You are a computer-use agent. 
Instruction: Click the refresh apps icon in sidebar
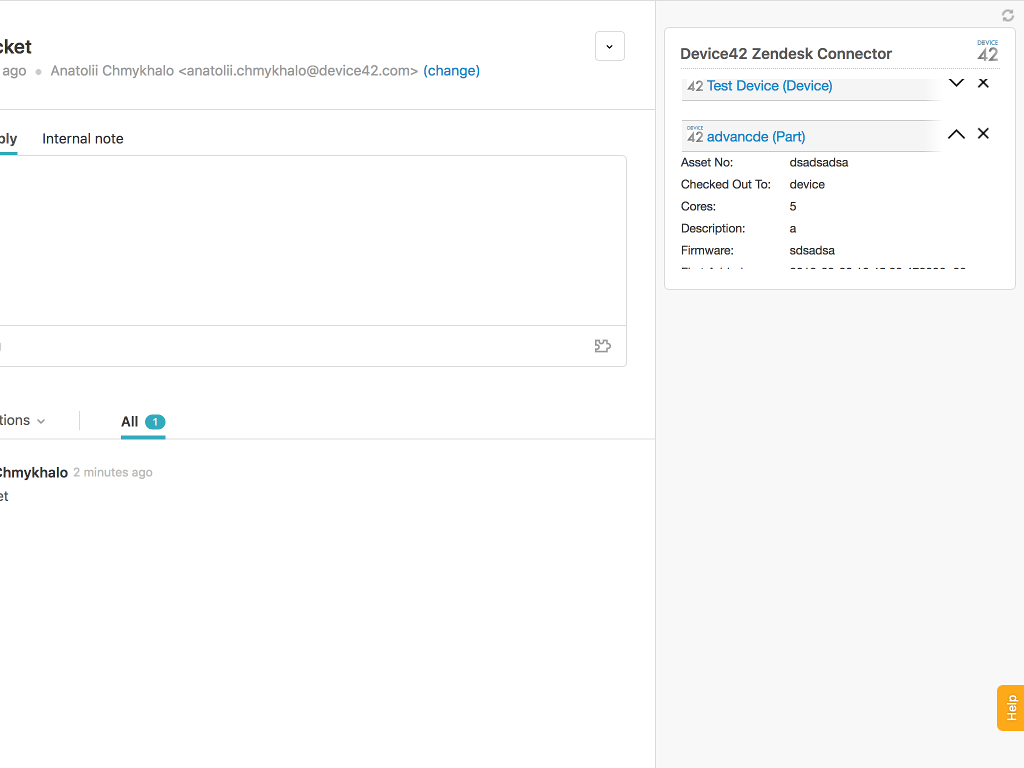pyautogui.click(x=1008, y=15)
